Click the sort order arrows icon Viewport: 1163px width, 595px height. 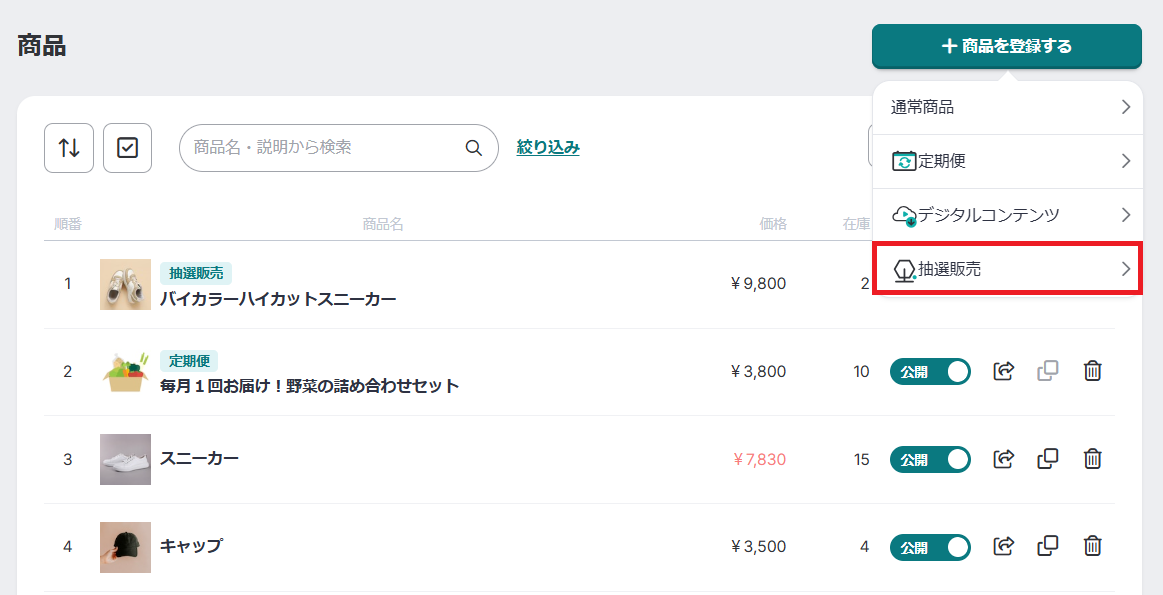tap(69, 148)
